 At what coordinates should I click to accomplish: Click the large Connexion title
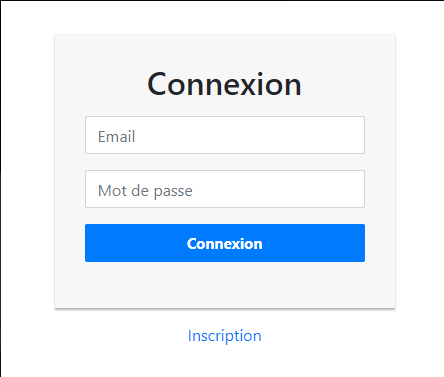click(x=224, y=84)
